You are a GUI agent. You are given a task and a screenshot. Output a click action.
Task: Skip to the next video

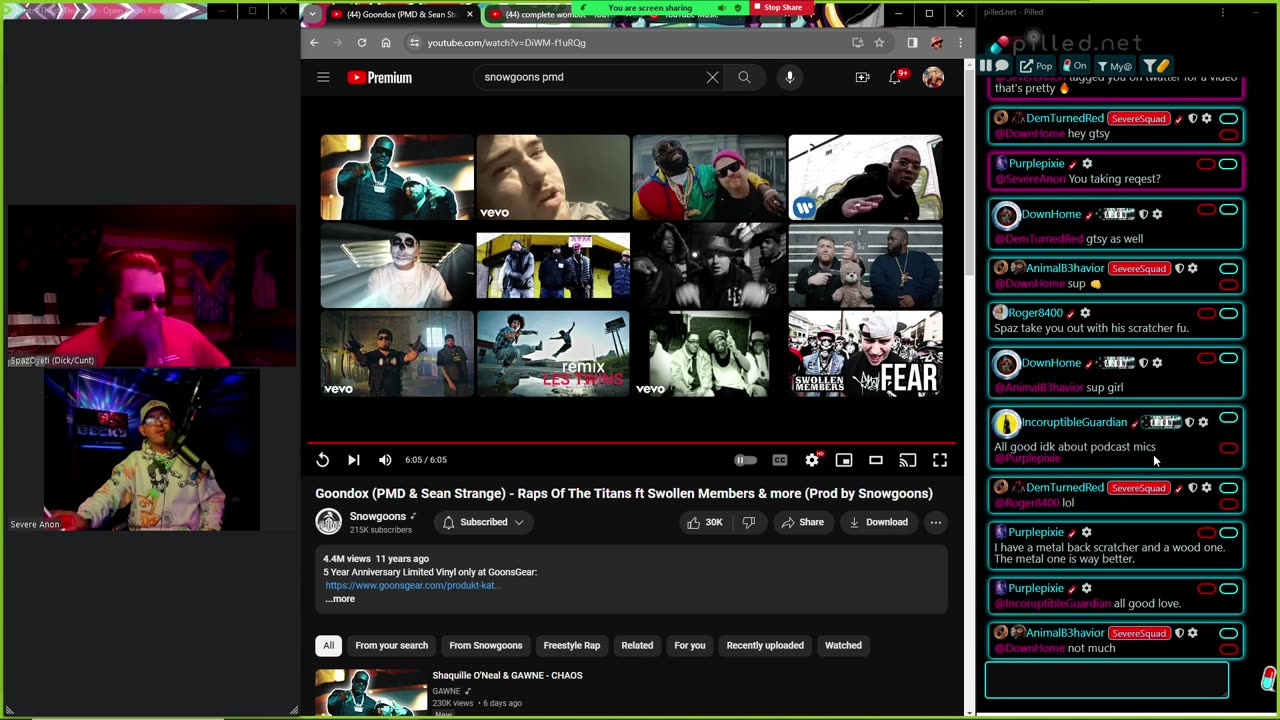(x=353, y=460)
